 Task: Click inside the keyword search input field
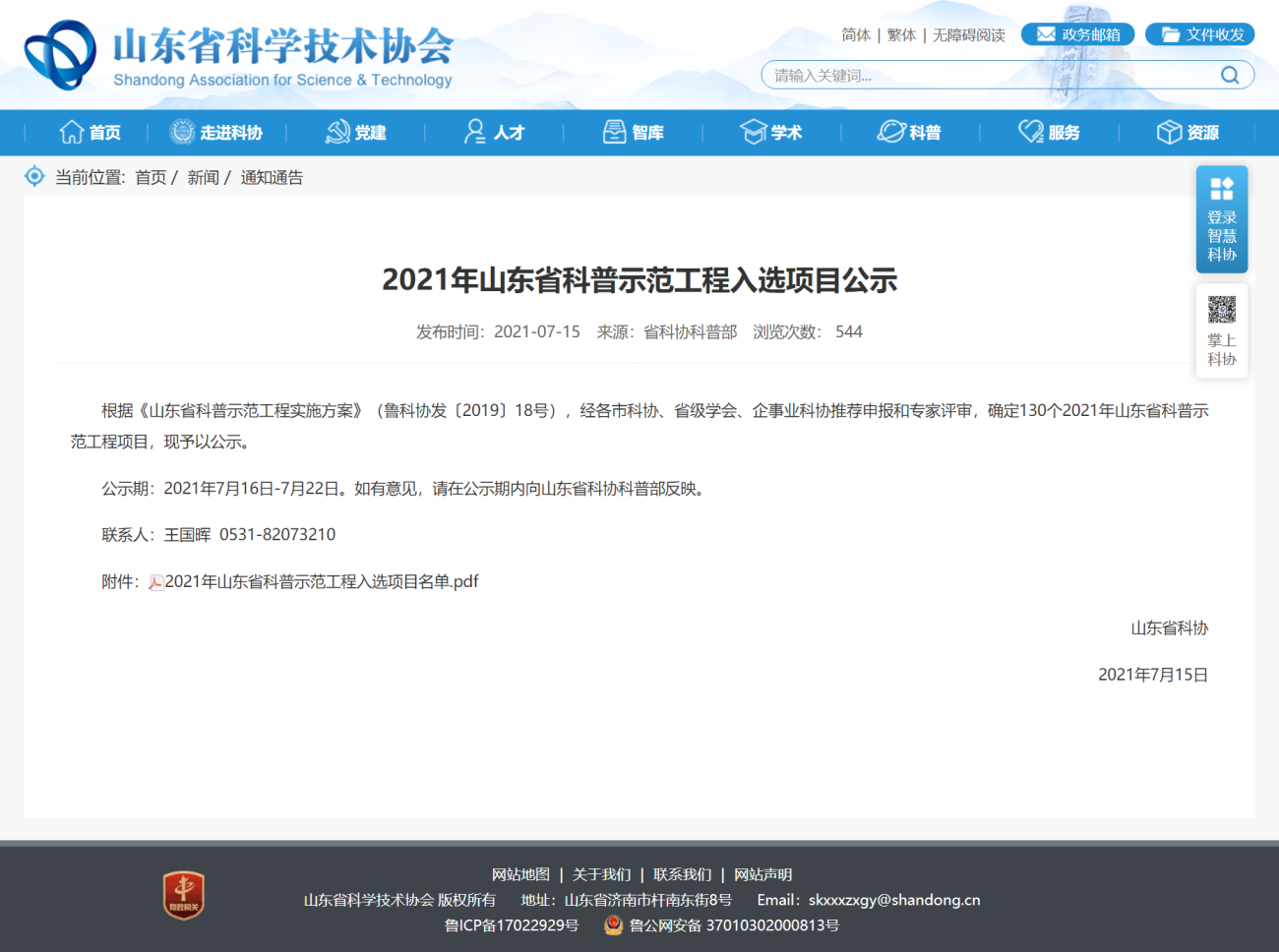click(935, 74)
